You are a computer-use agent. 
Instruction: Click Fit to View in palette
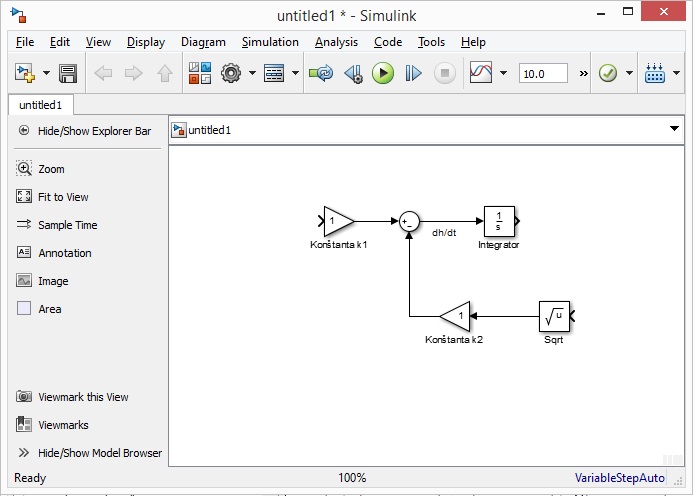click(52, 197)
